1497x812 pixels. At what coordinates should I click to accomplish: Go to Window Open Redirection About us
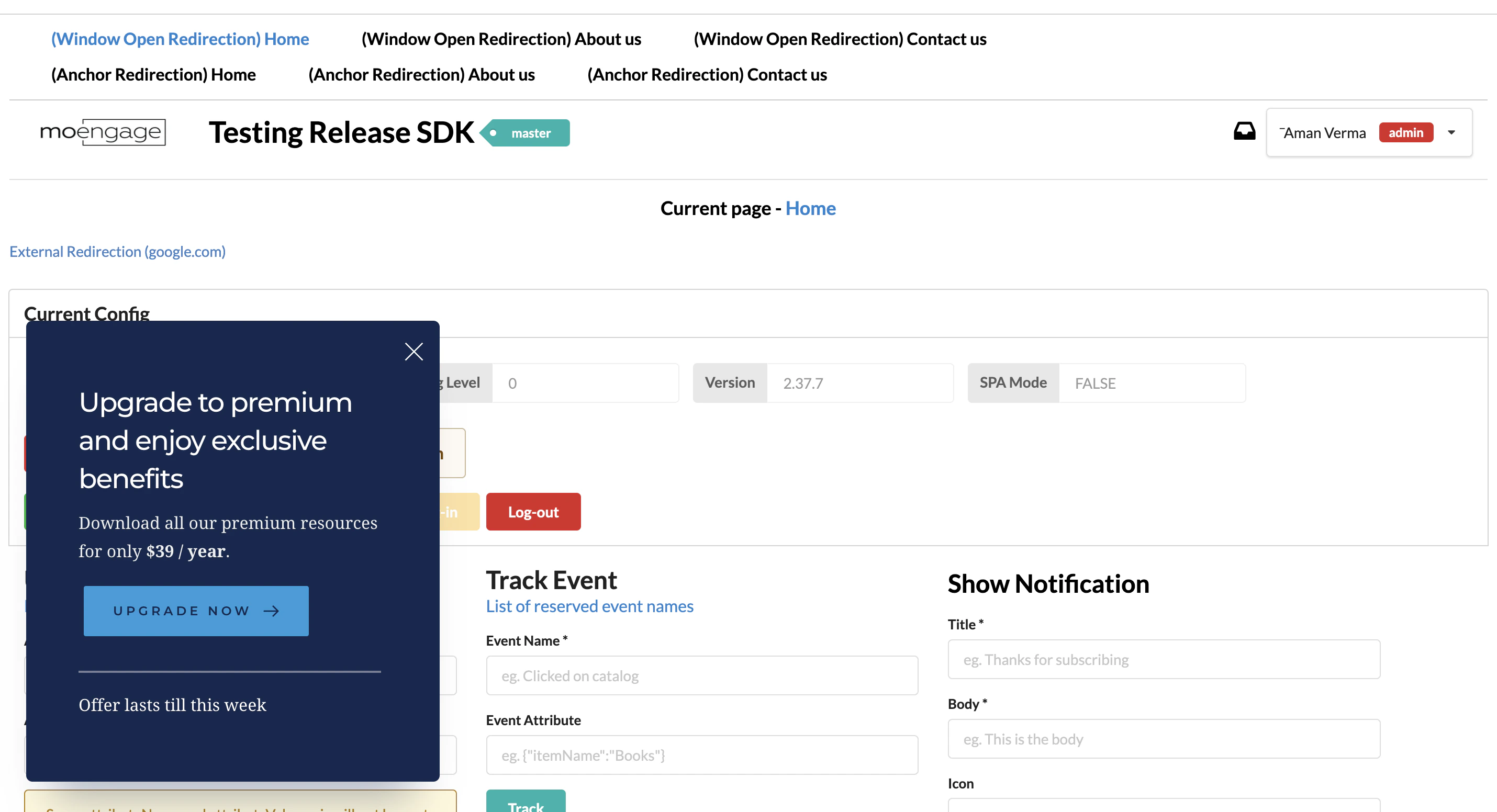coord(501,39)
